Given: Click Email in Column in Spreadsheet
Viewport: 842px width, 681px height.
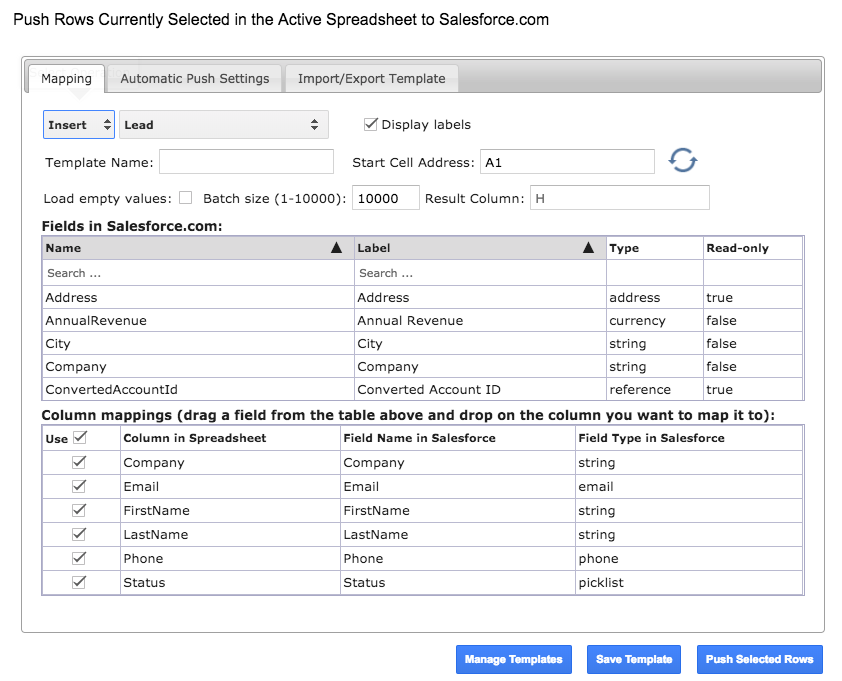Looking at the screenshot, I should 230,487.
